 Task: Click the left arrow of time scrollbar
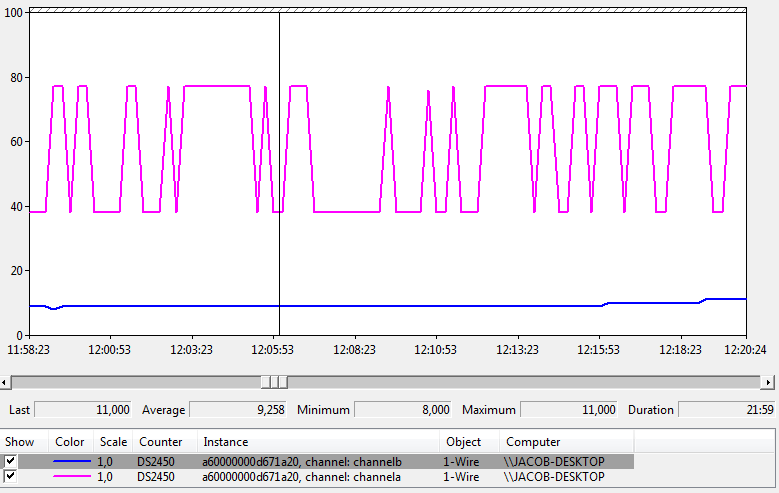point(6,382)
